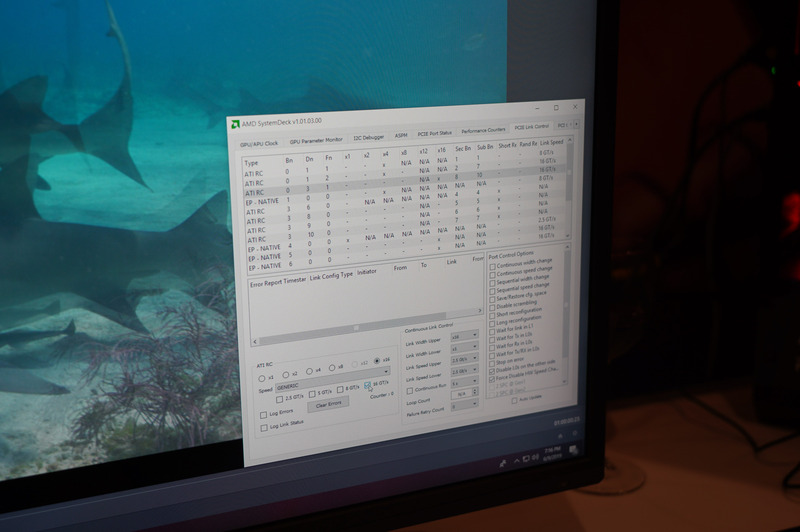
Task: Click the port table's scroll-down arrow
Action: (x=568, y=235)
